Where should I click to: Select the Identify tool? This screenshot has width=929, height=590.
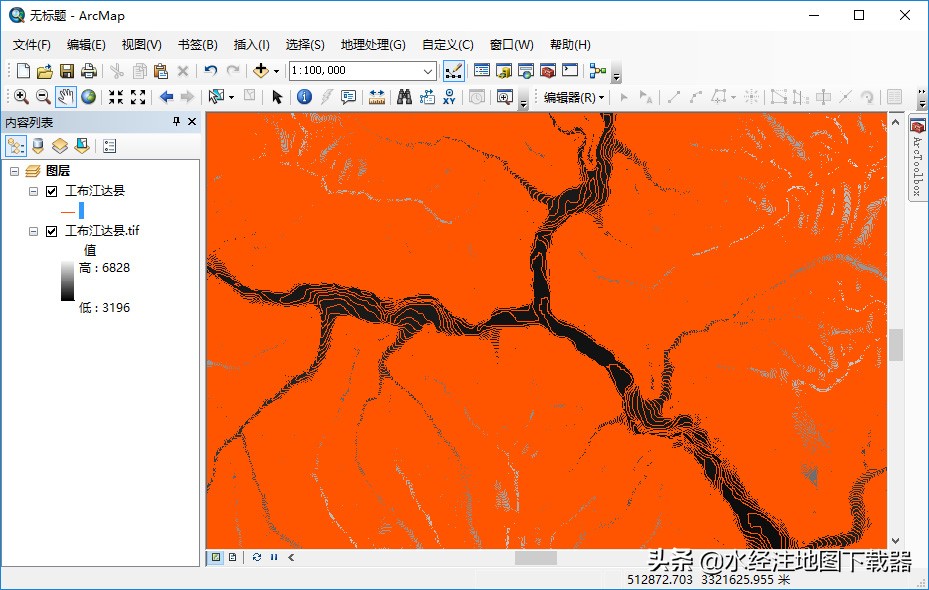click(x=305, y=97)
